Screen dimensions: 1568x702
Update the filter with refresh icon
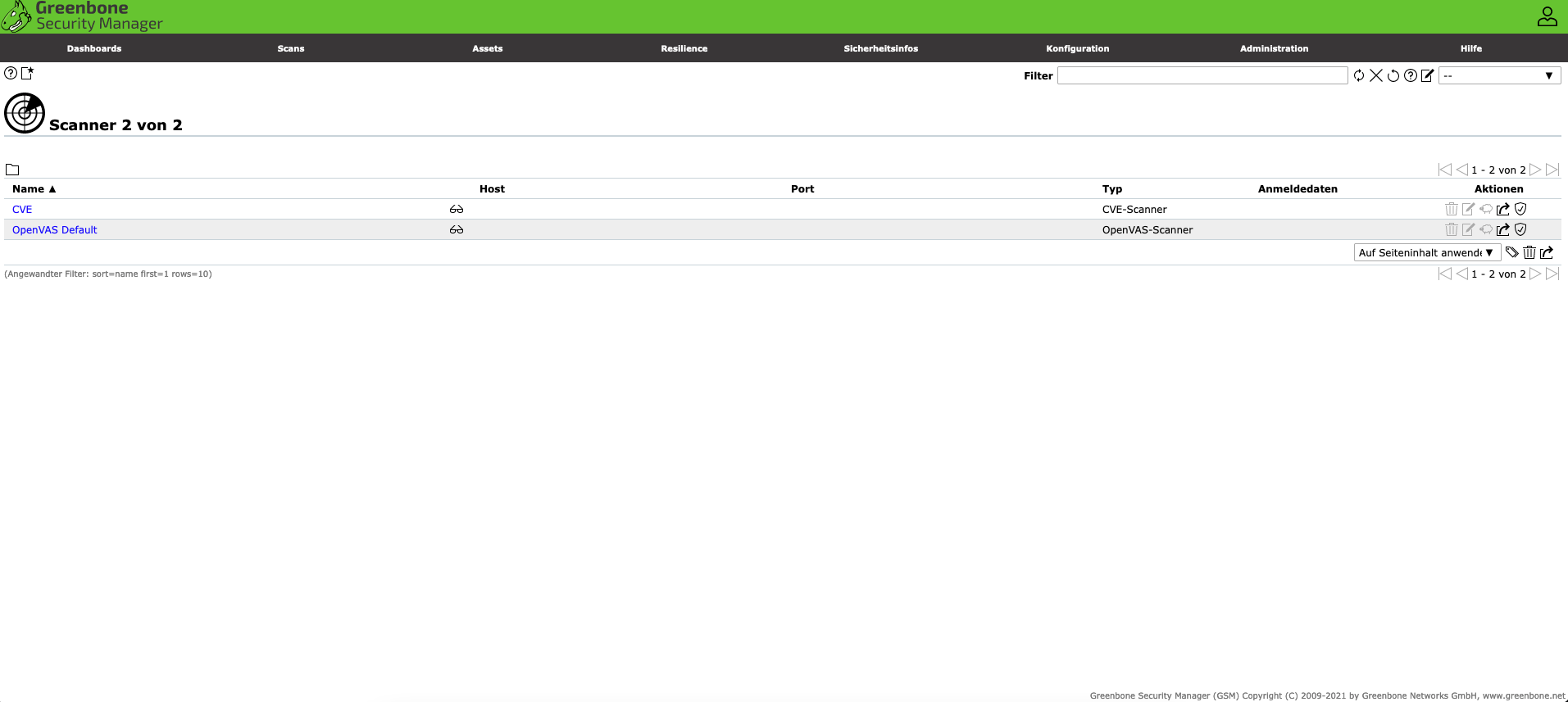(1359, 75)
